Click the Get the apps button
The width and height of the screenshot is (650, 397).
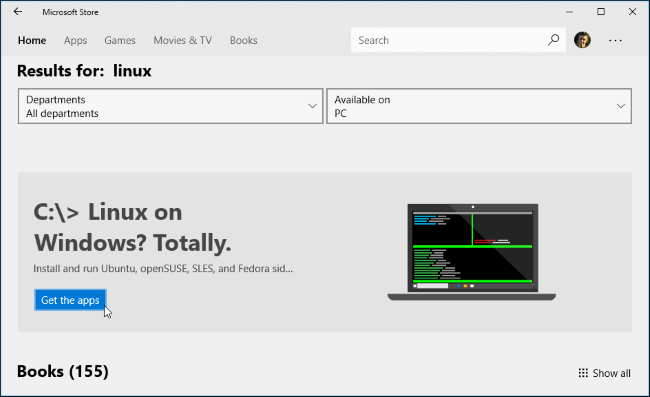[70, 300]
